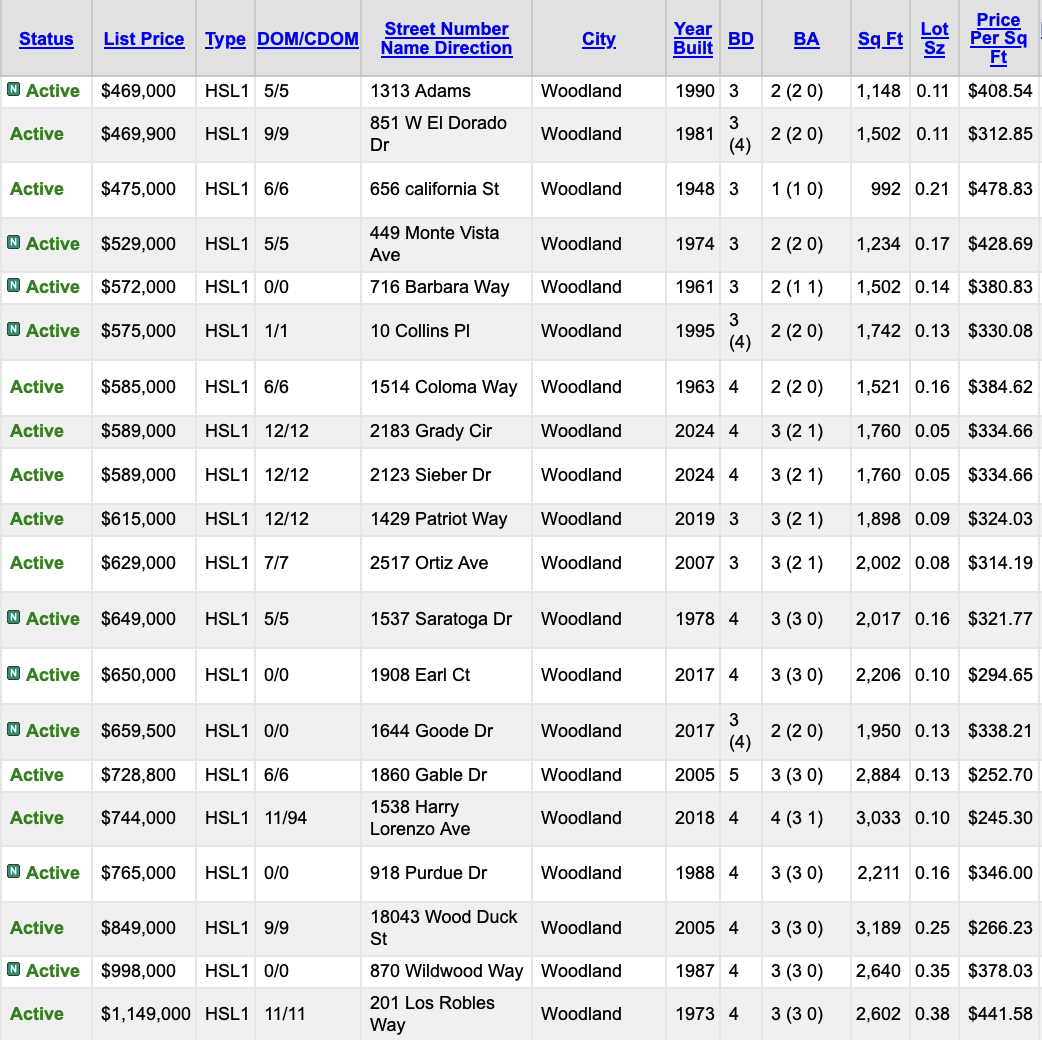The height and width of the screenshot is (1040, 1042).
Task: Click the address 1860 Gable Dr
Action: (429, 775)
